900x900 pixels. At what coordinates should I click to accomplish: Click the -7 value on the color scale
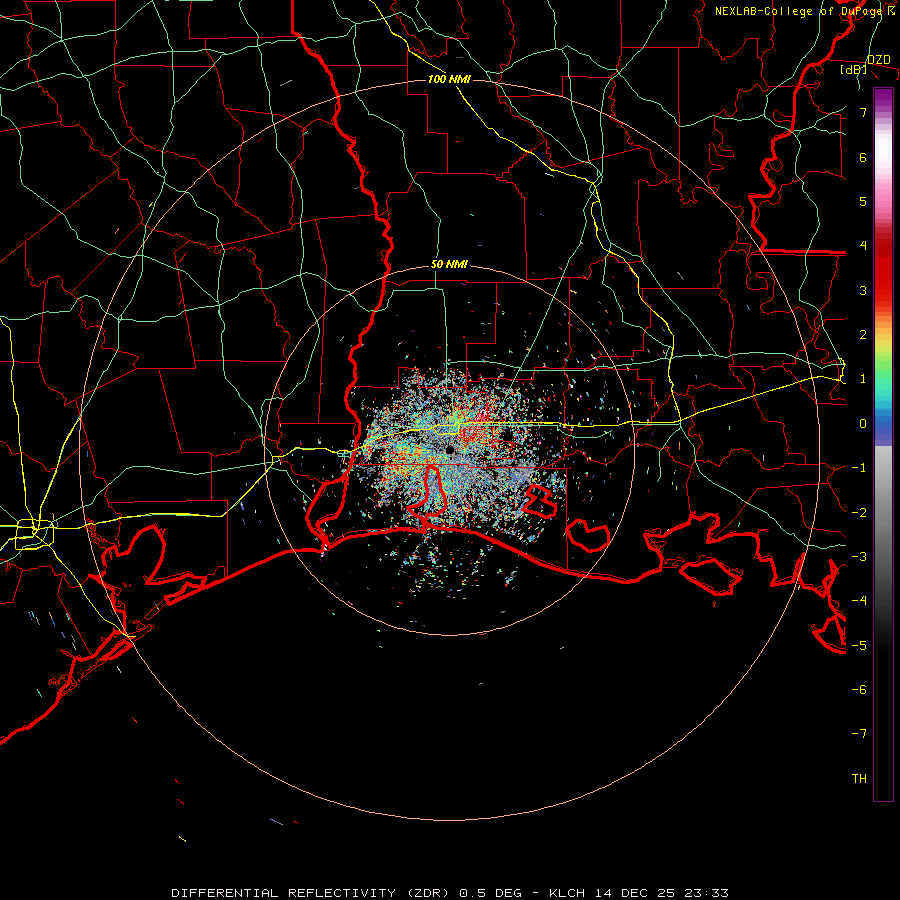click(x=859, y=734)
